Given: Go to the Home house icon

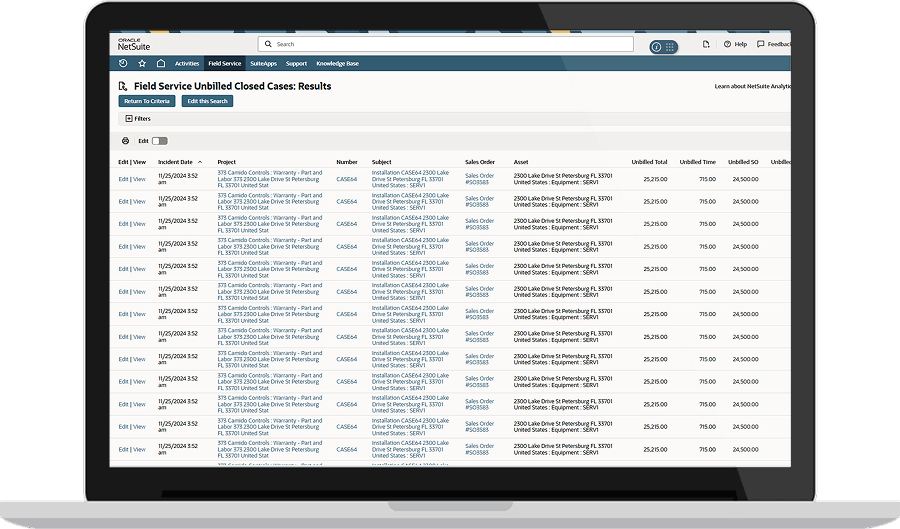Looking at the screenshot, I should (x=161, y=63).
